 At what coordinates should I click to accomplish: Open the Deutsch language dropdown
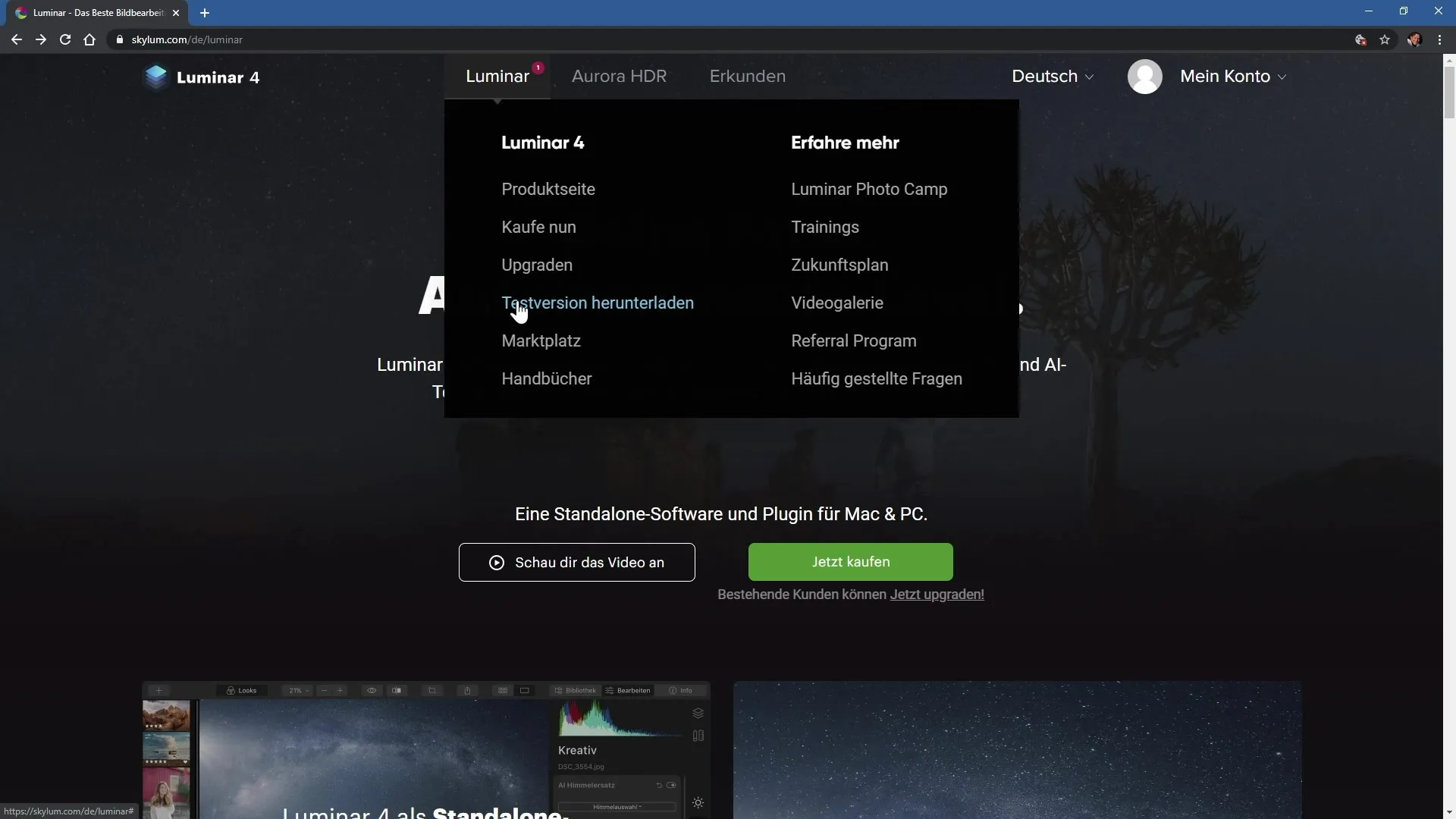(x=1053, y=77)
